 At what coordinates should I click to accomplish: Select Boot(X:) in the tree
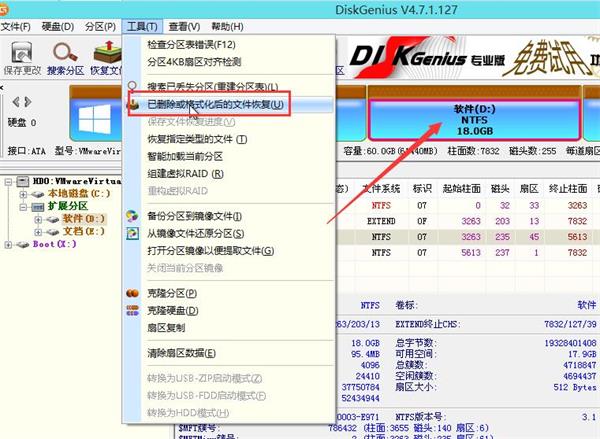point(54,244)
